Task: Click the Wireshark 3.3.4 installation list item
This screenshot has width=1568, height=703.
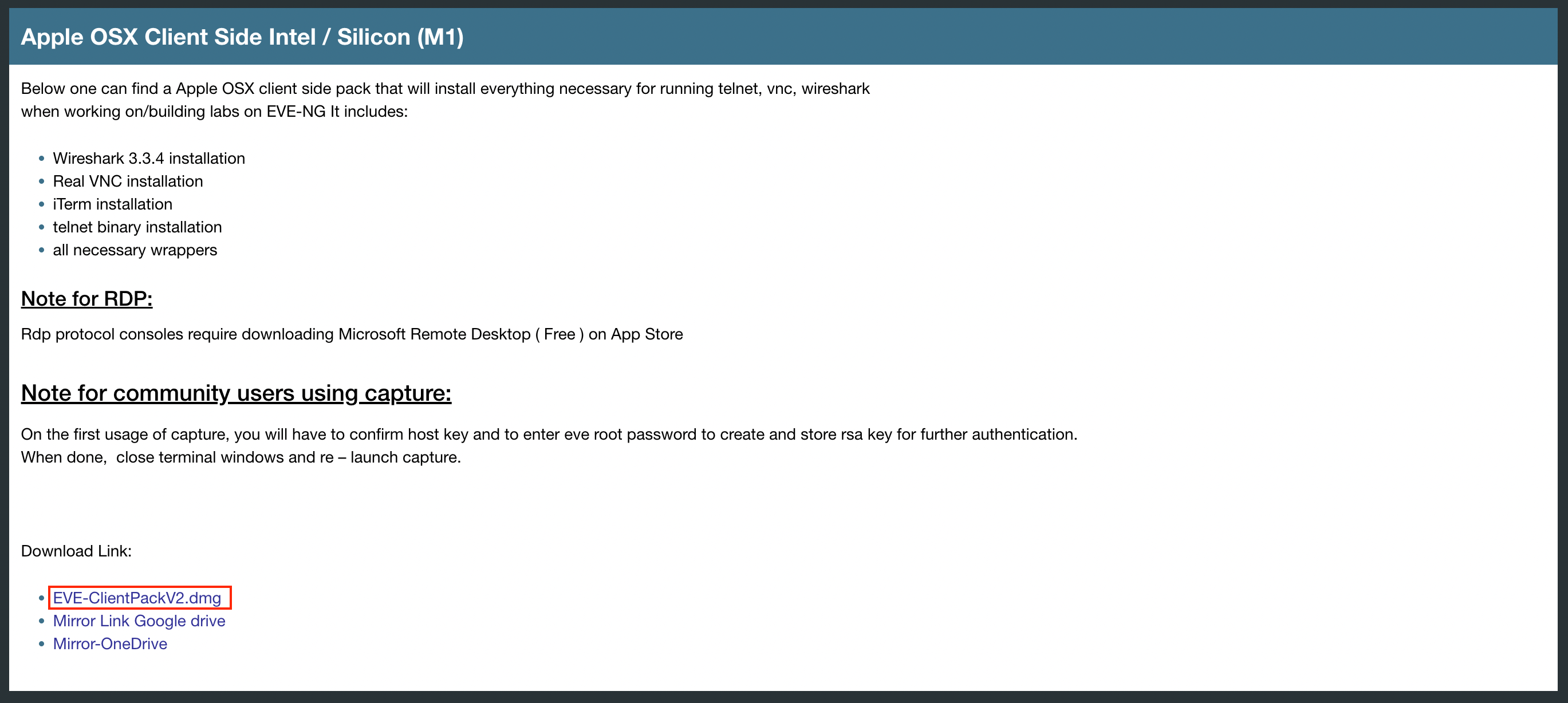Action: coord(148,158)
